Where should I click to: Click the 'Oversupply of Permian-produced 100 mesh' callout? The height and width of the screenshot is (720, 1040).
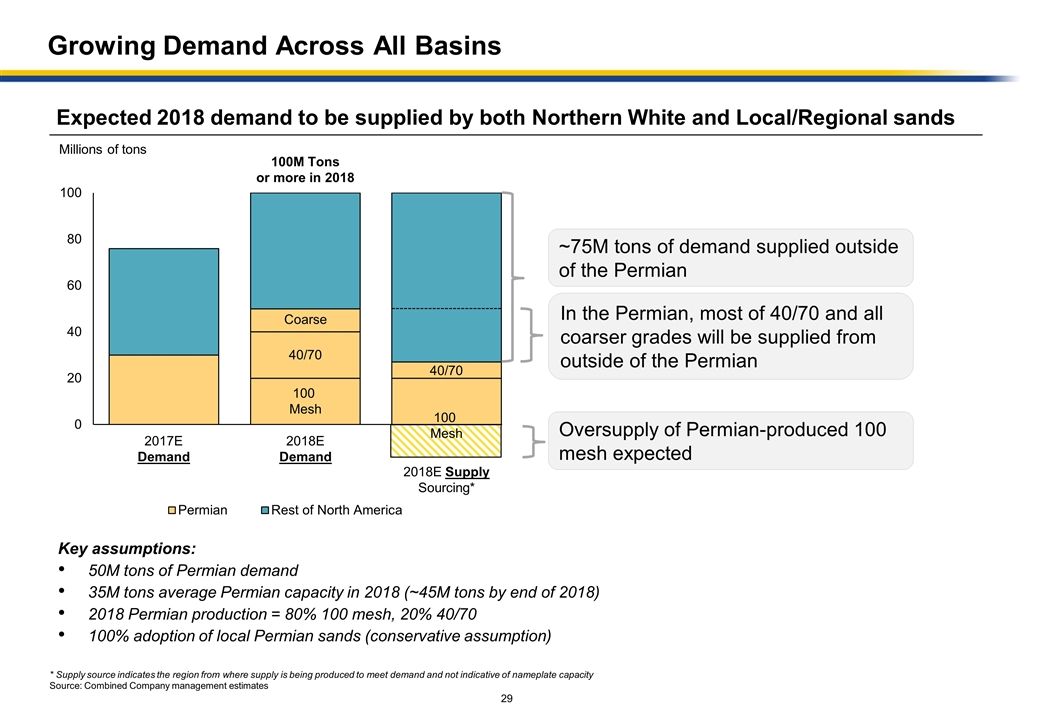click(730, 441)
